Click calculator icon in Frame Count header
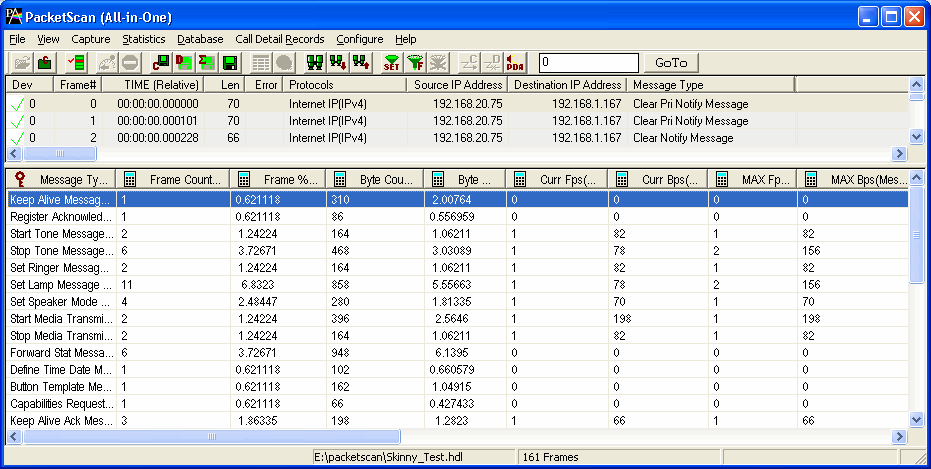Image resolution: width=931 pixels, height=469 pixels. [129, 179]
